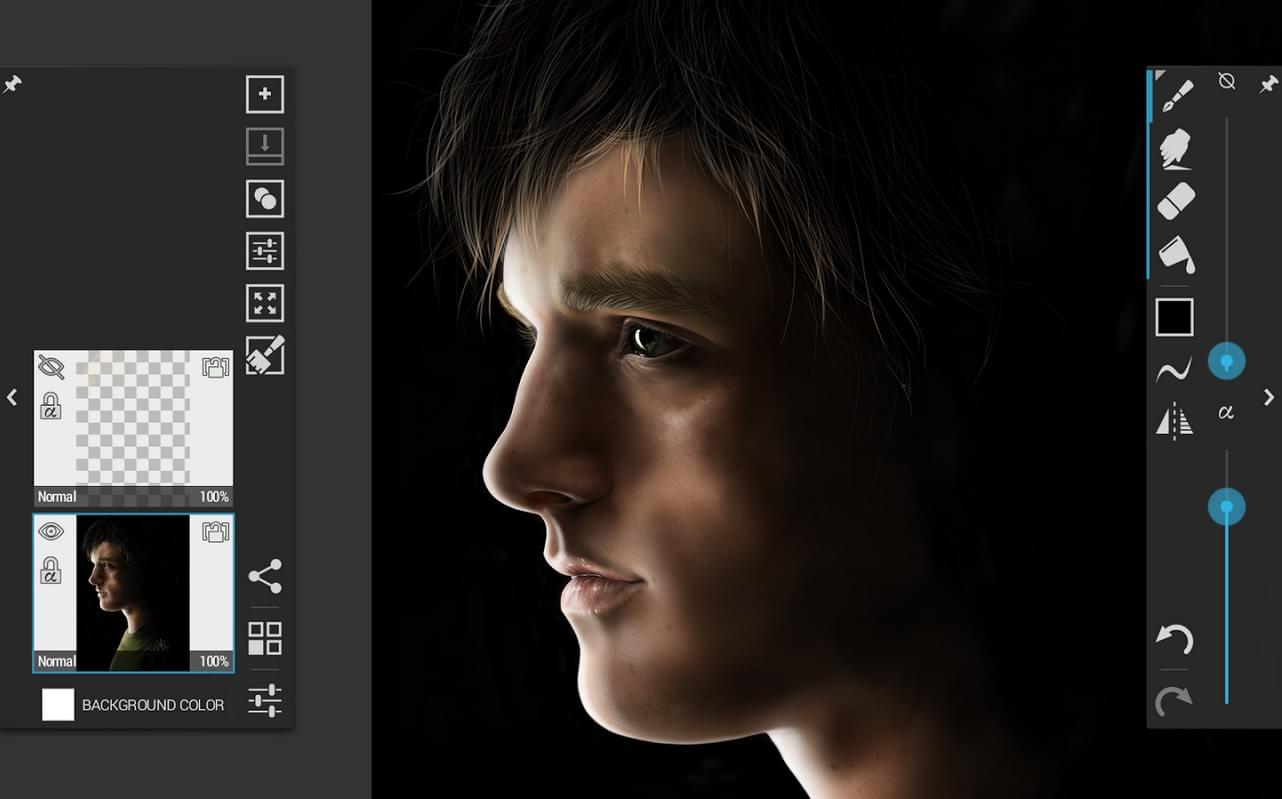Open the Normal blend mode of portrait layer
The width and height of the screenshot is (1282, 799).
pos(57,661)
